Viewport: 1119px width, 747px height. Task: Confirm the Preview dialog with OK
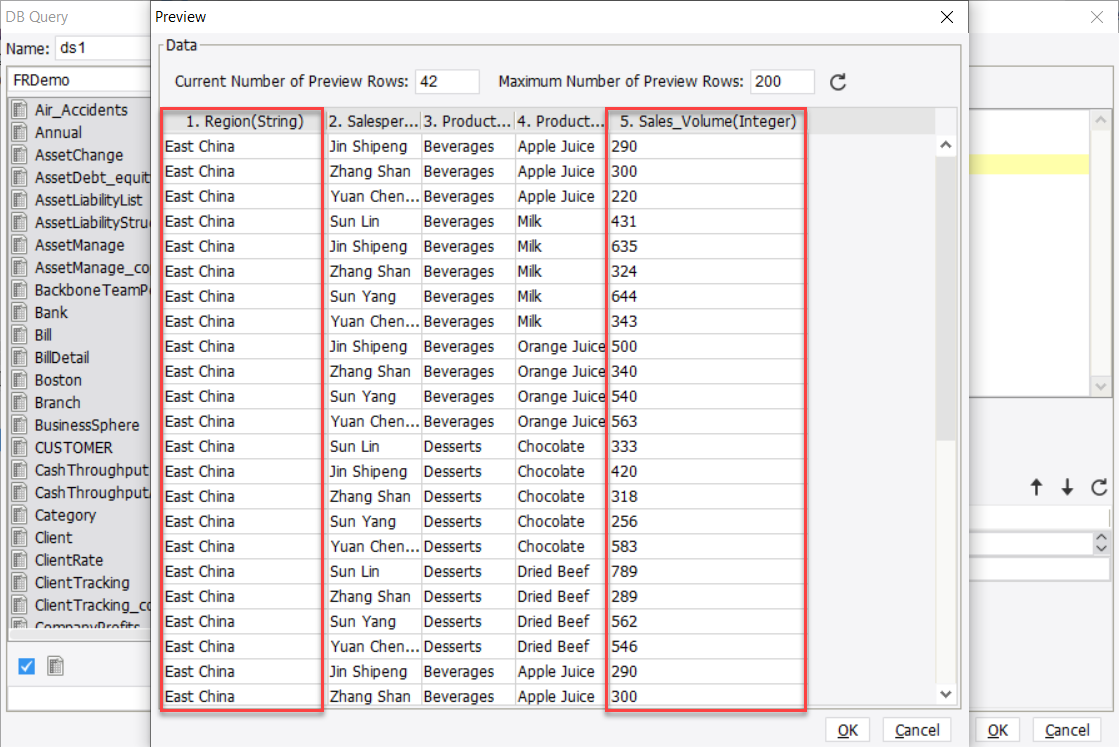click(x=847, y=730)
